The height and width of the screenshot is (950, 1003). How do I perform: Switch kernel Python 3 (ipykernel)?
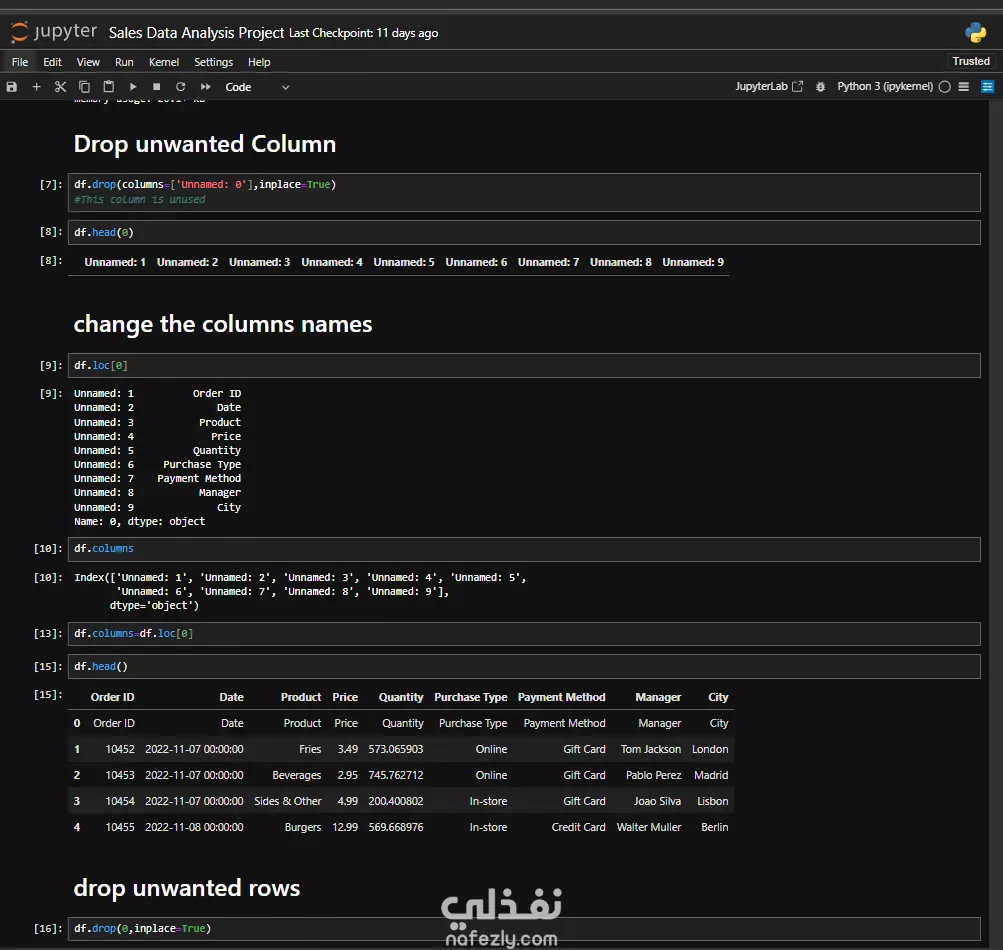point(885,86)
